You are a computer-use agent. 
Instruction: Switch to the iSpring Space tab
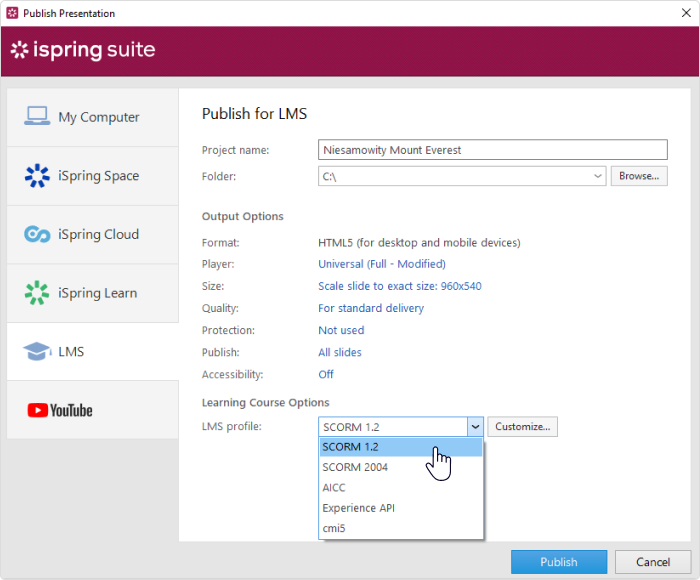93,176
